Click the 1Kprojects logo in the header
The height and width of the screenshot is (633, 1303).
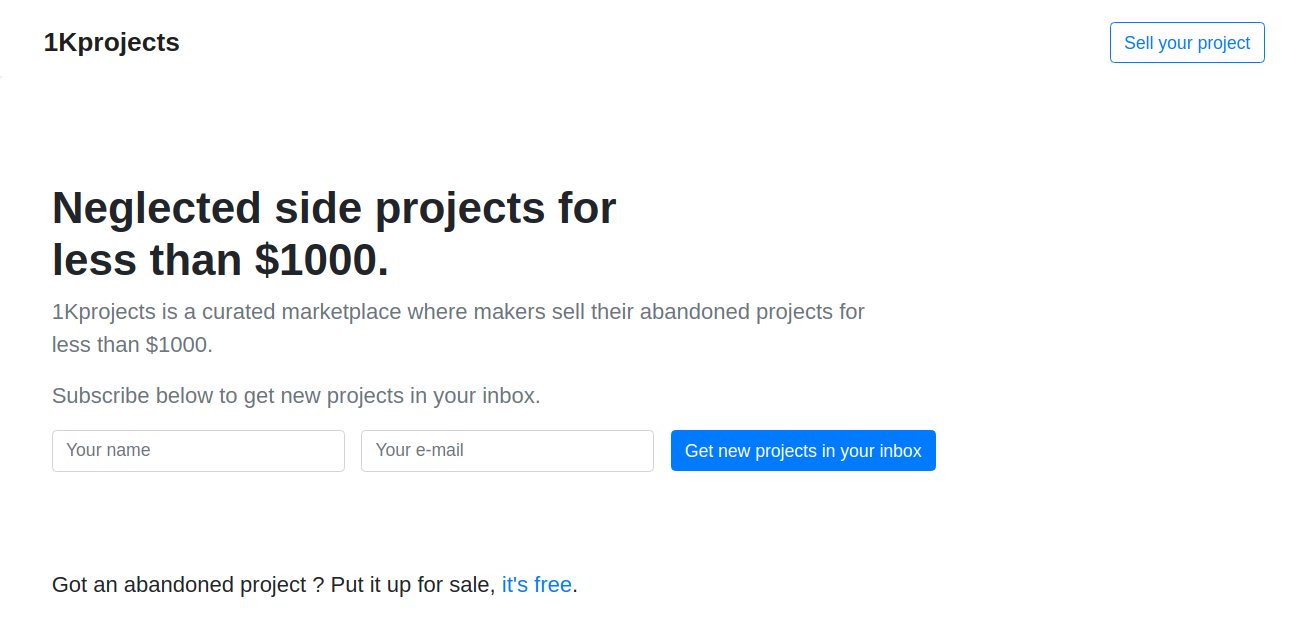(x=111, y=42)
